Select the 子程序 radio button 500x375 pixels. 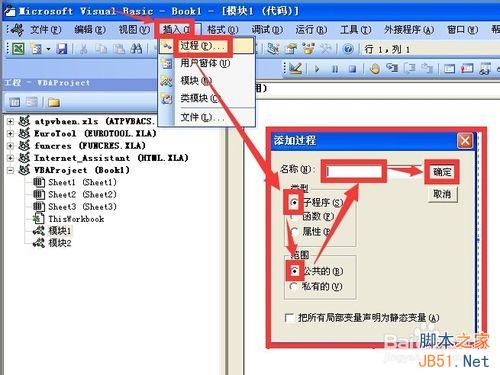click(294, 202)
